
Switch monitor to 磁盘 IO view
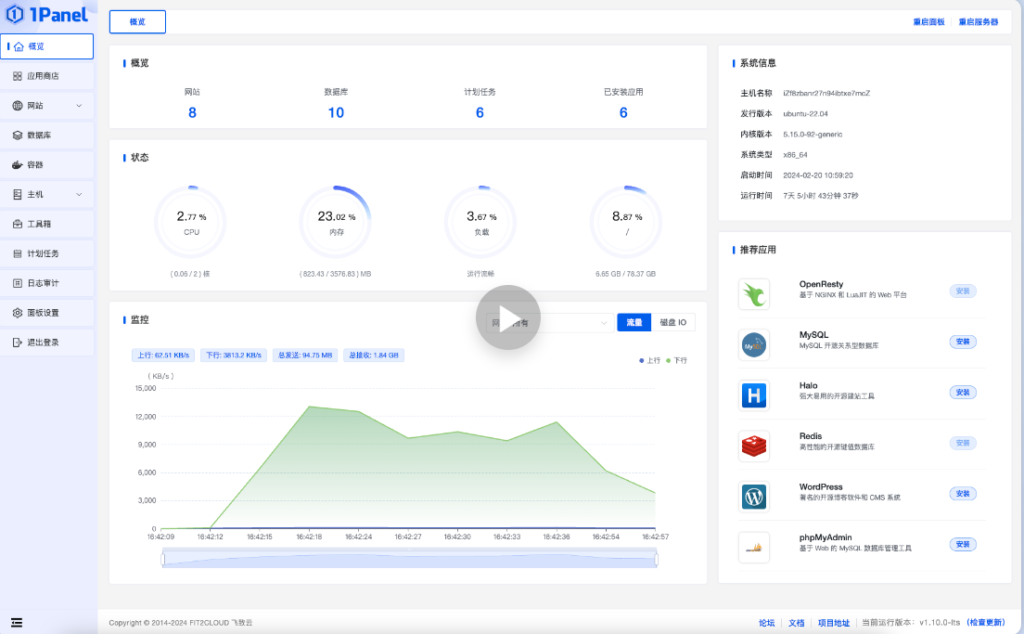673,323
